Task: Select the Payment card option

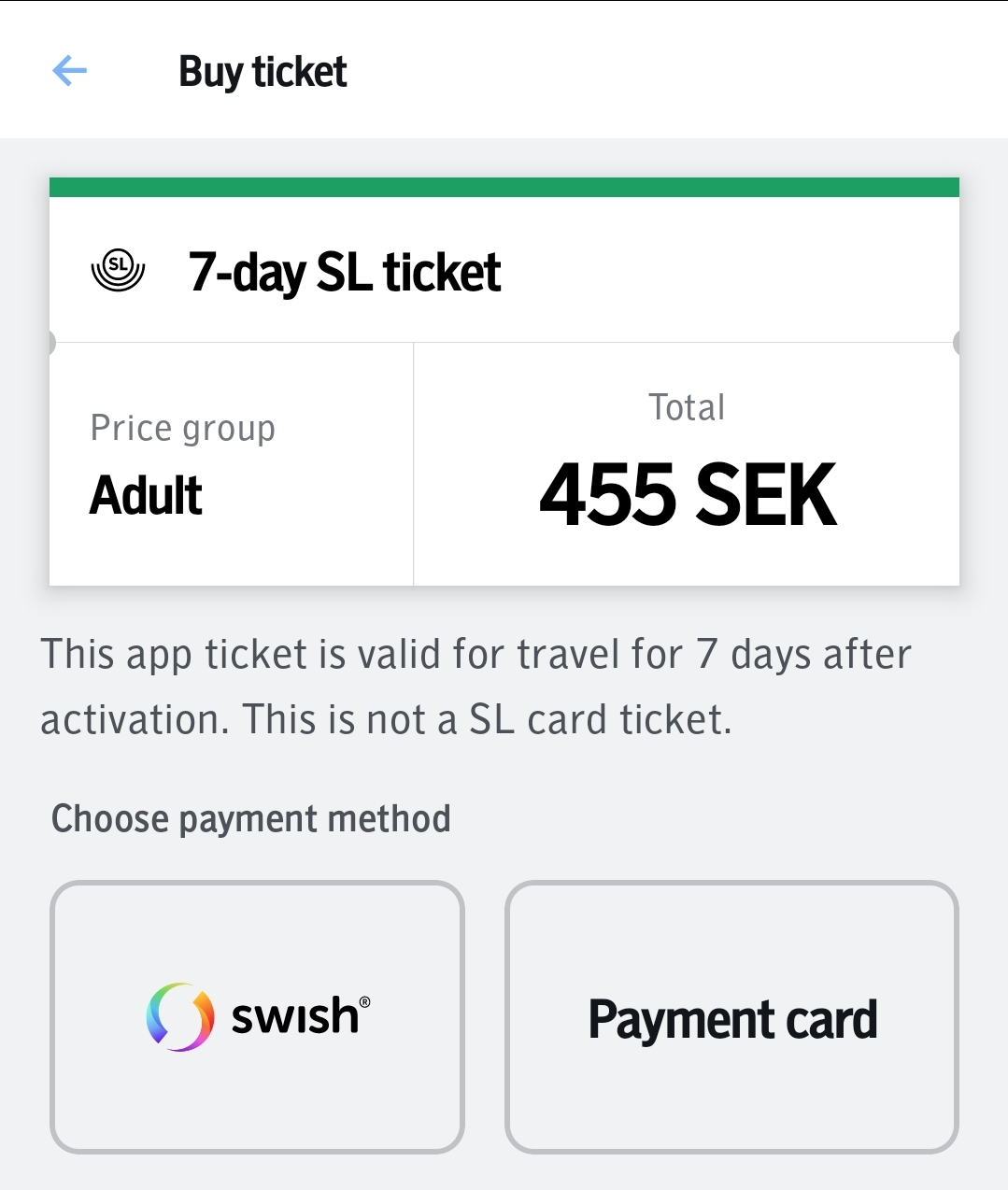Action: [731, 1017]
